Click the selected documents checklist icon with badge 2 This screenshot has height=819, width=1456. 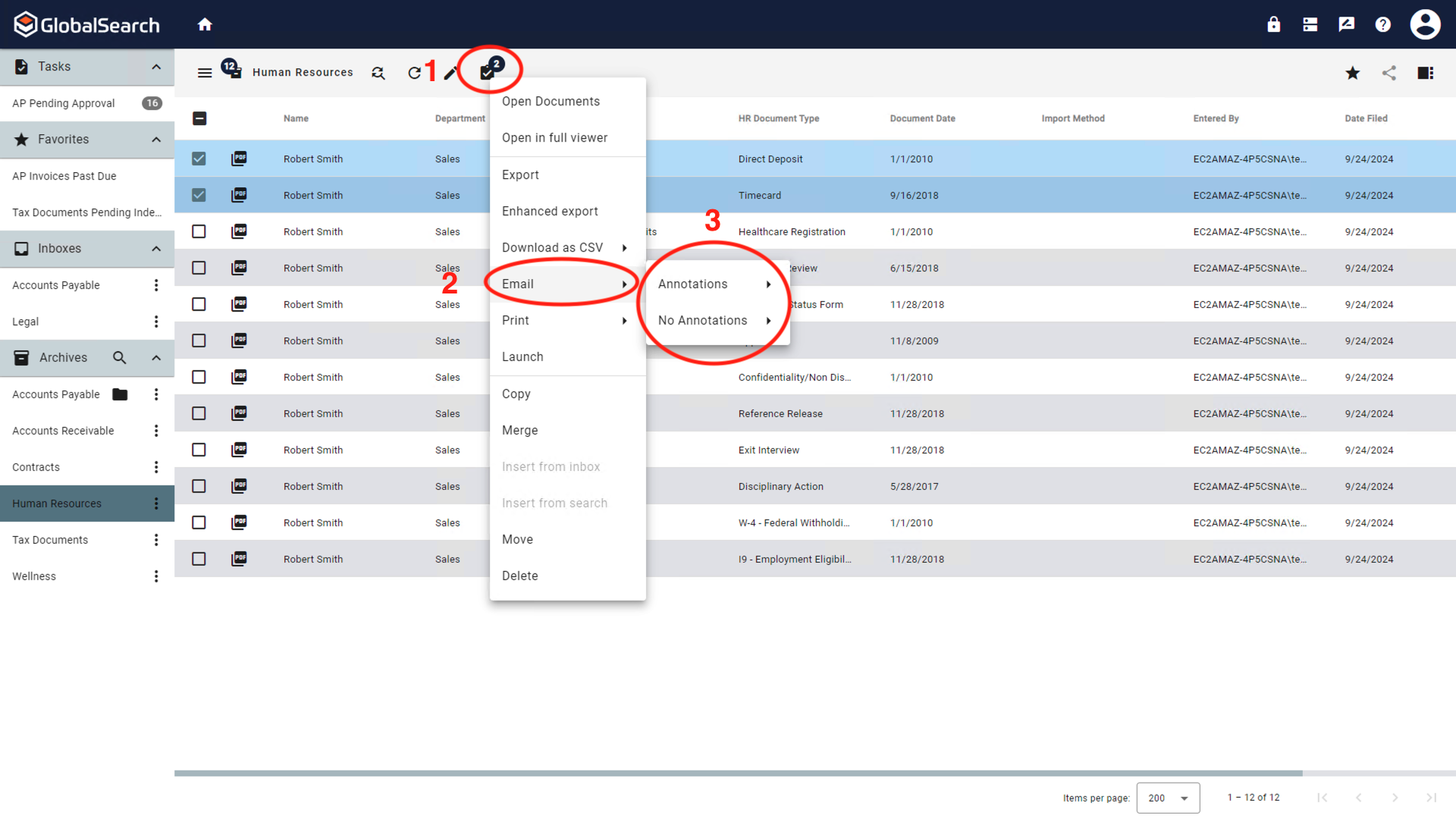click(488, 71)
